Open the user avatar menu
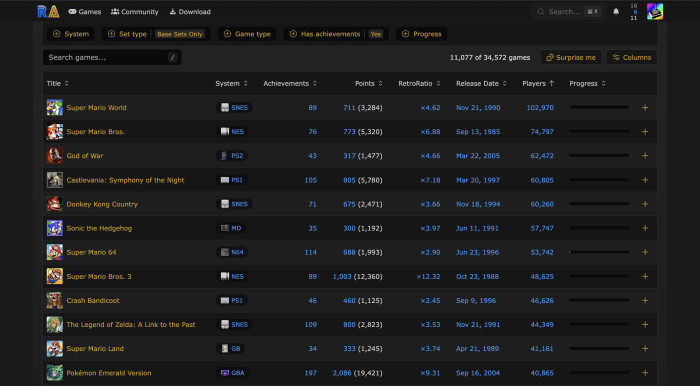This screenshot has height=386, width=700. [x=654, y=12]
